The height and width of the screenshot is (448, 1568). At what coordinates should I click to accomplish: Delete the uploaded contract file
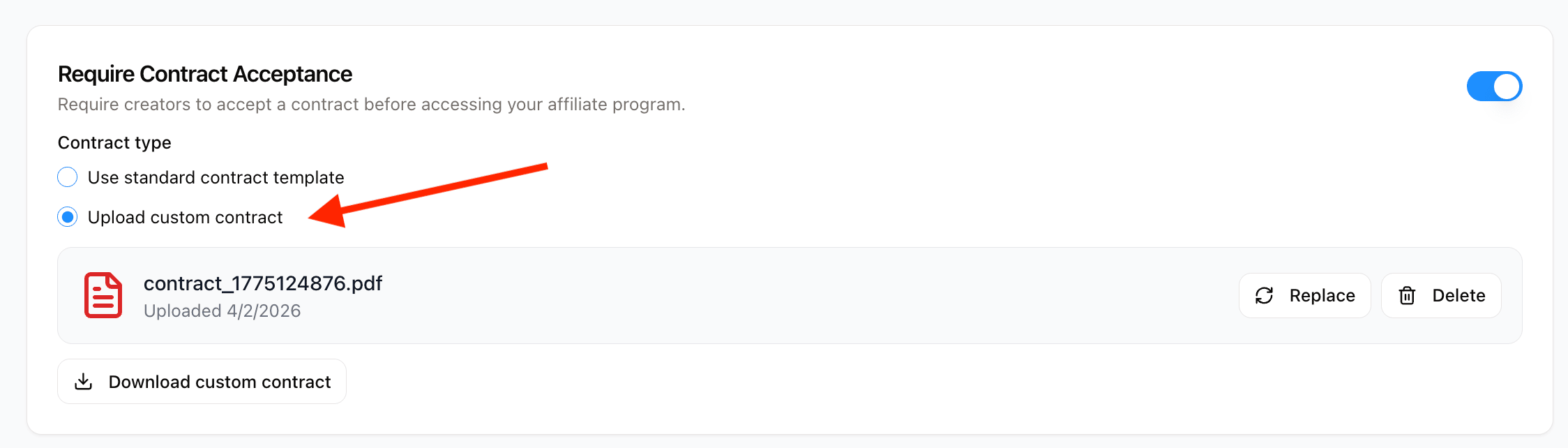coord(1441,296)
